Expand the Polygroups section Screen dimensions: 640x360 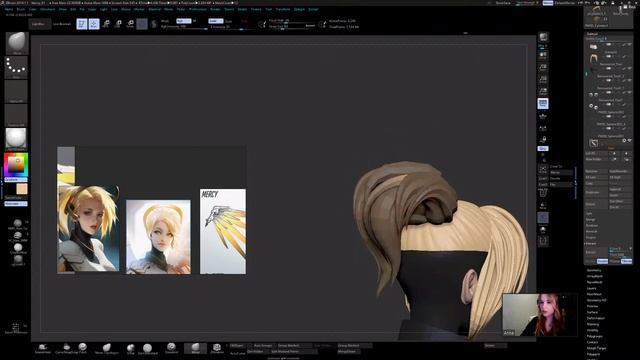pos(595,336)
